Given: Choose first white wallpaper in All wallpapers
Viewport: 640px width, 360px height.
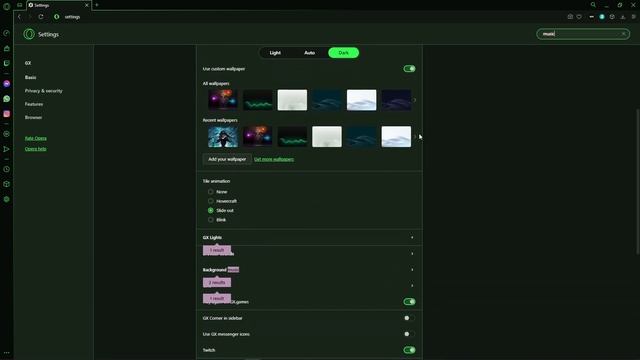Looking at the screenshot, I should tap(292, 100).
